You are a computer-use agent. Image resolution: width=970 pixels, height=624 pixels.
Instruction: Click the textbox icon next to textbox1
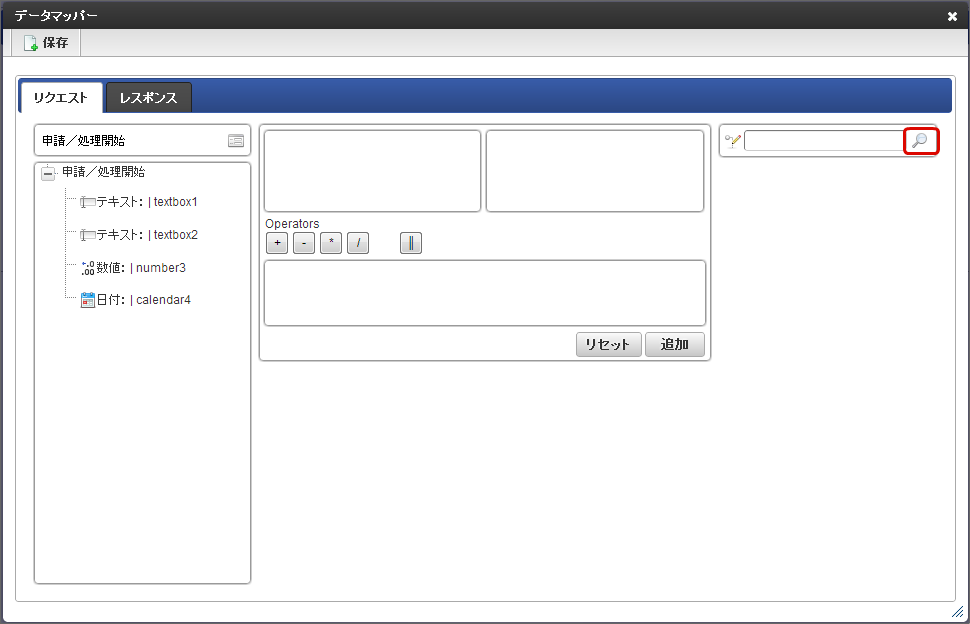point(87,202)
